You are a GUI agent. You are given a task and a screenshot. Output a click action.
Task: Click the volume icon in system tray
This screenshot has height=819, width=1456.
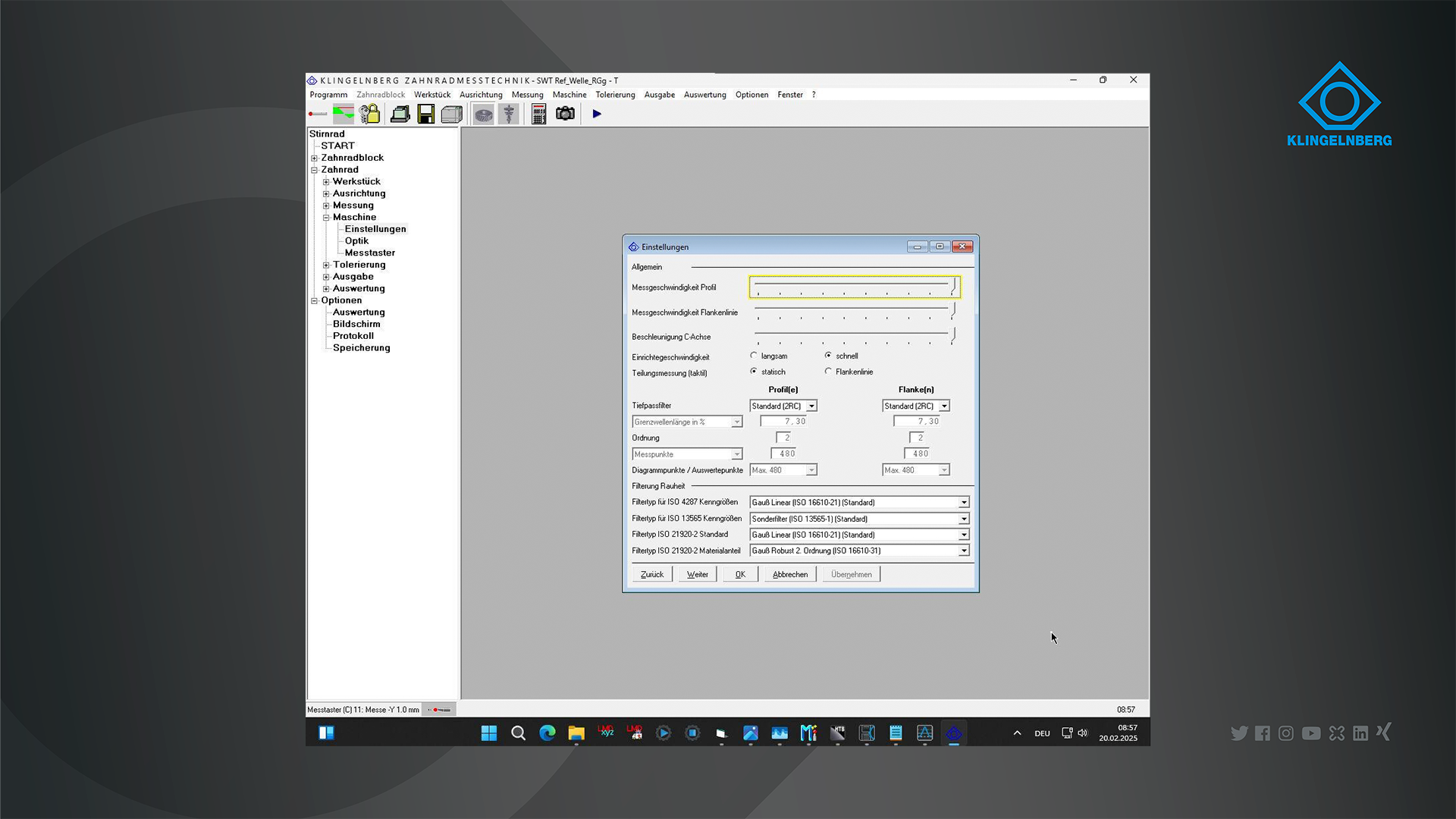tap(1082, 733)
